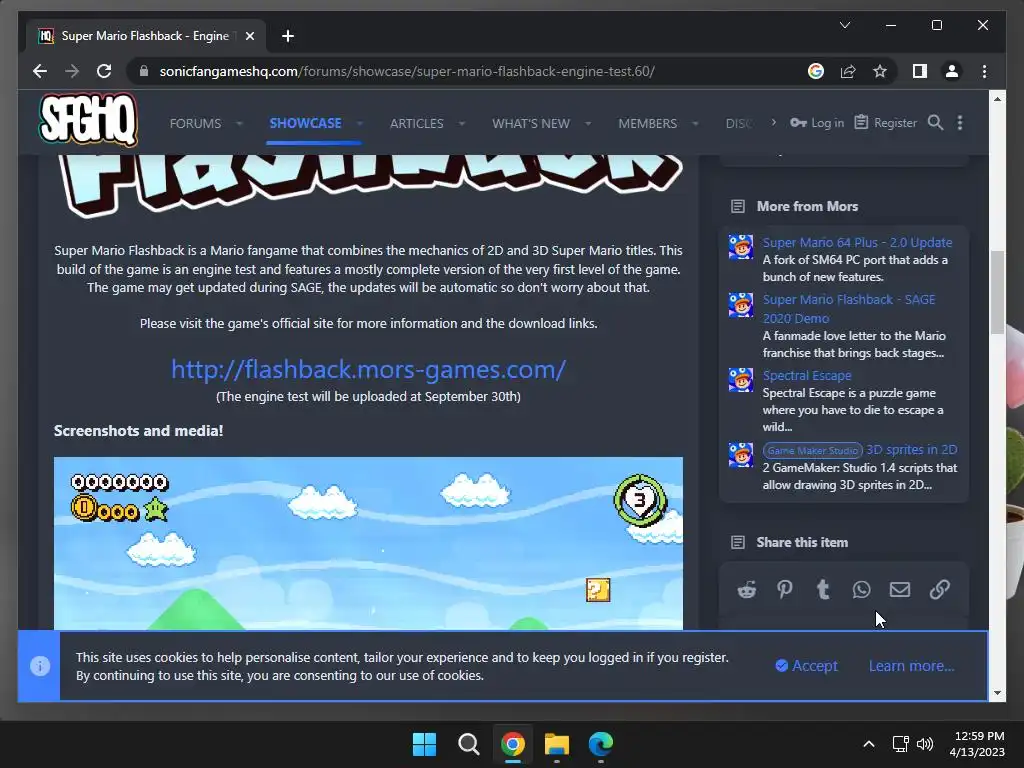This screenshot has width=1024, height=768.
Task: View site information lock icon
Action: [x=144, y=71]
